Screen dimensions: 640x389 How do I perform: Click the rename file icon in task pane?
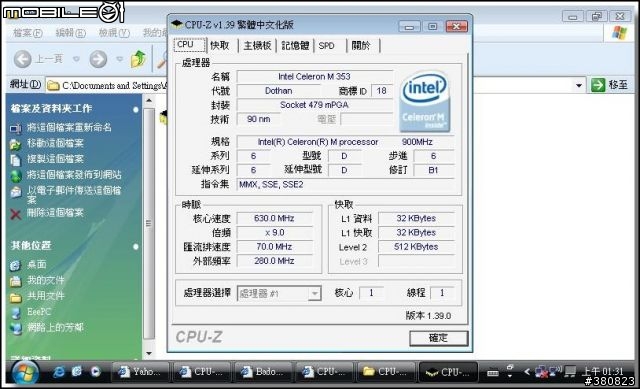click(x=16, y=129)
